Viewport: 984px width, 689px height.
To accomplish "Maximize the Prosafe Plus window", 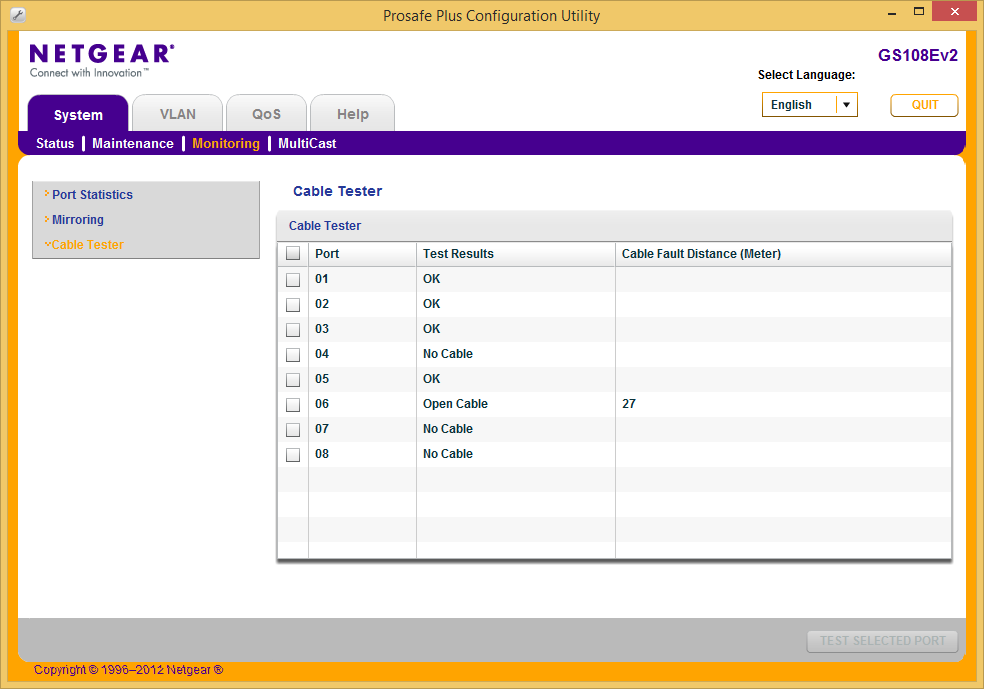I will [x=919, y=12].
